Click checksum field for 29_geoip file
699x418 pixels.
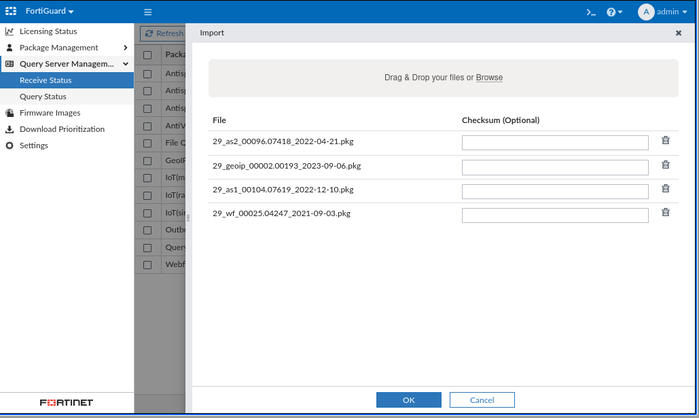click(x=555, y=167)
